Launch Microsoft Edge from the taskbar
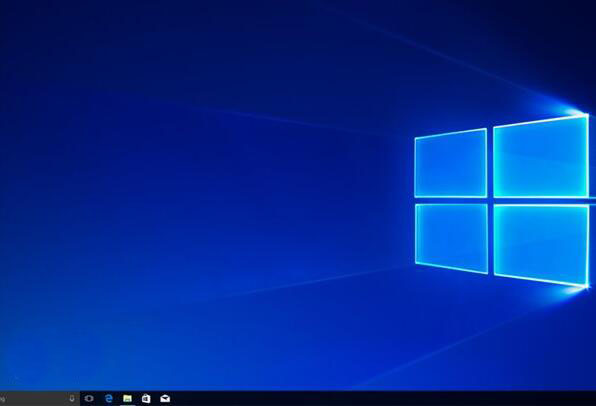Viewport: 596px width, 406px height. [x=109, y=398]
